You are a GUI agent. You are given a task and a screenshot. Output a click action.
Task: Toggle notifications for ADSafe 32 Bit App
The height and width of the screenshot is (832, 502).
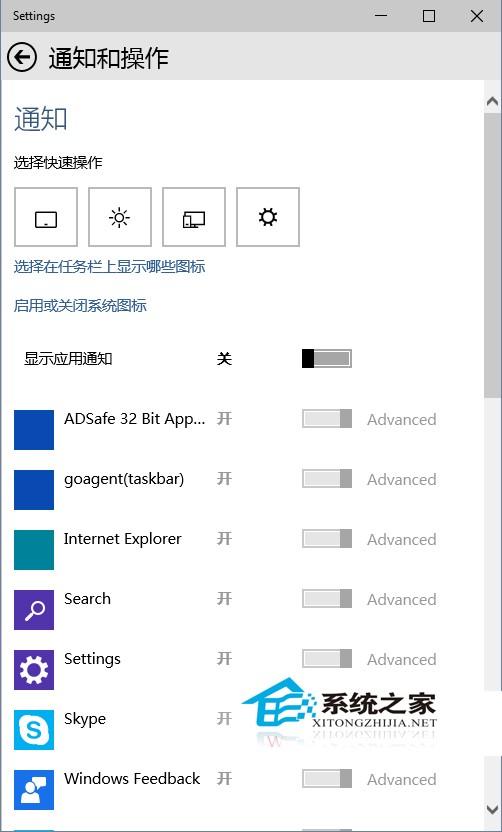(x=326, y=419)
